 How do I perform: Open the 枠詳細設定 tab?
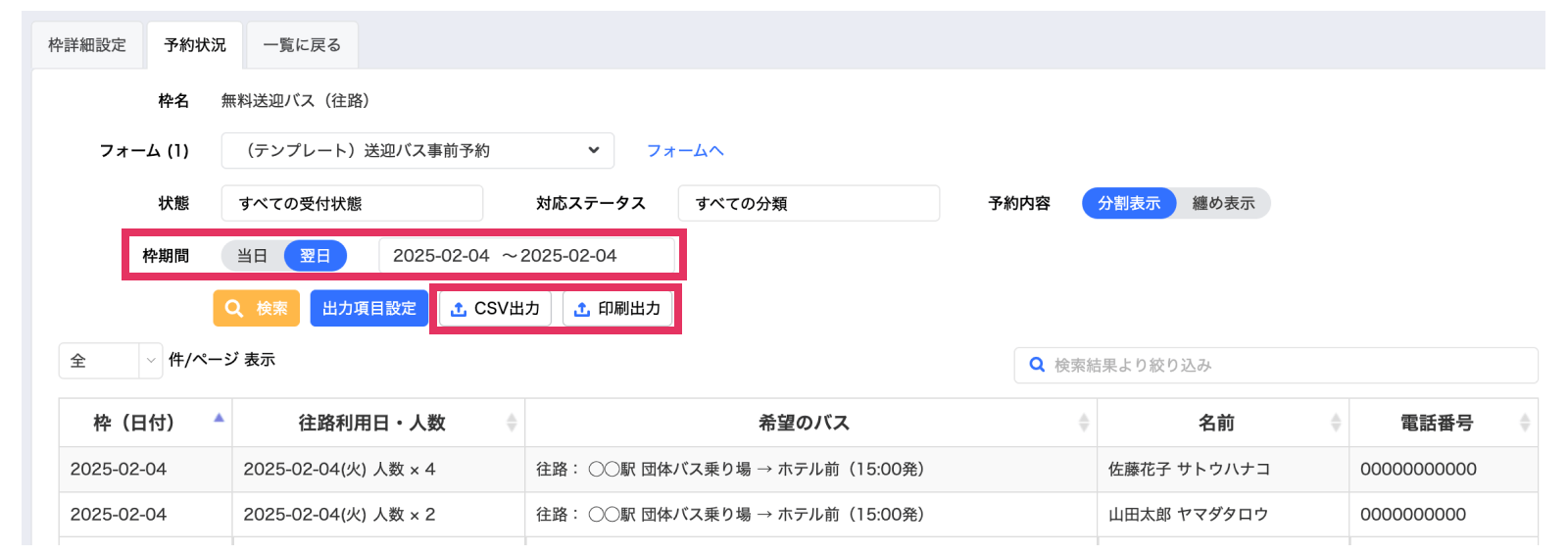click(87, 45)
